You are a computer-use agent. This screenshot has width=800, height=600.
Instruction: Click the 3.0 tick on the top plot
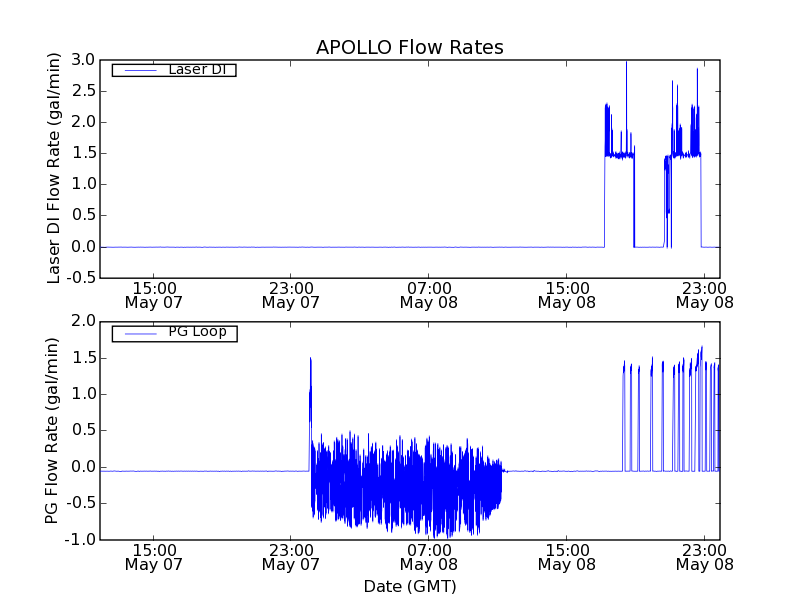(x=83, y=60)
